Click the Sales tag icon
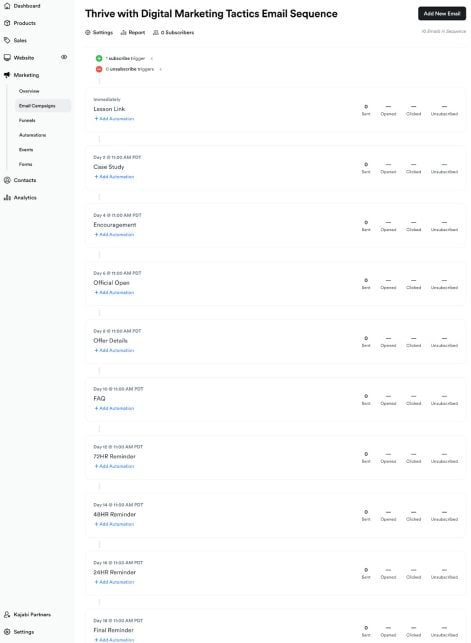This screenshot has width=471, height=643. pos(7,40)
